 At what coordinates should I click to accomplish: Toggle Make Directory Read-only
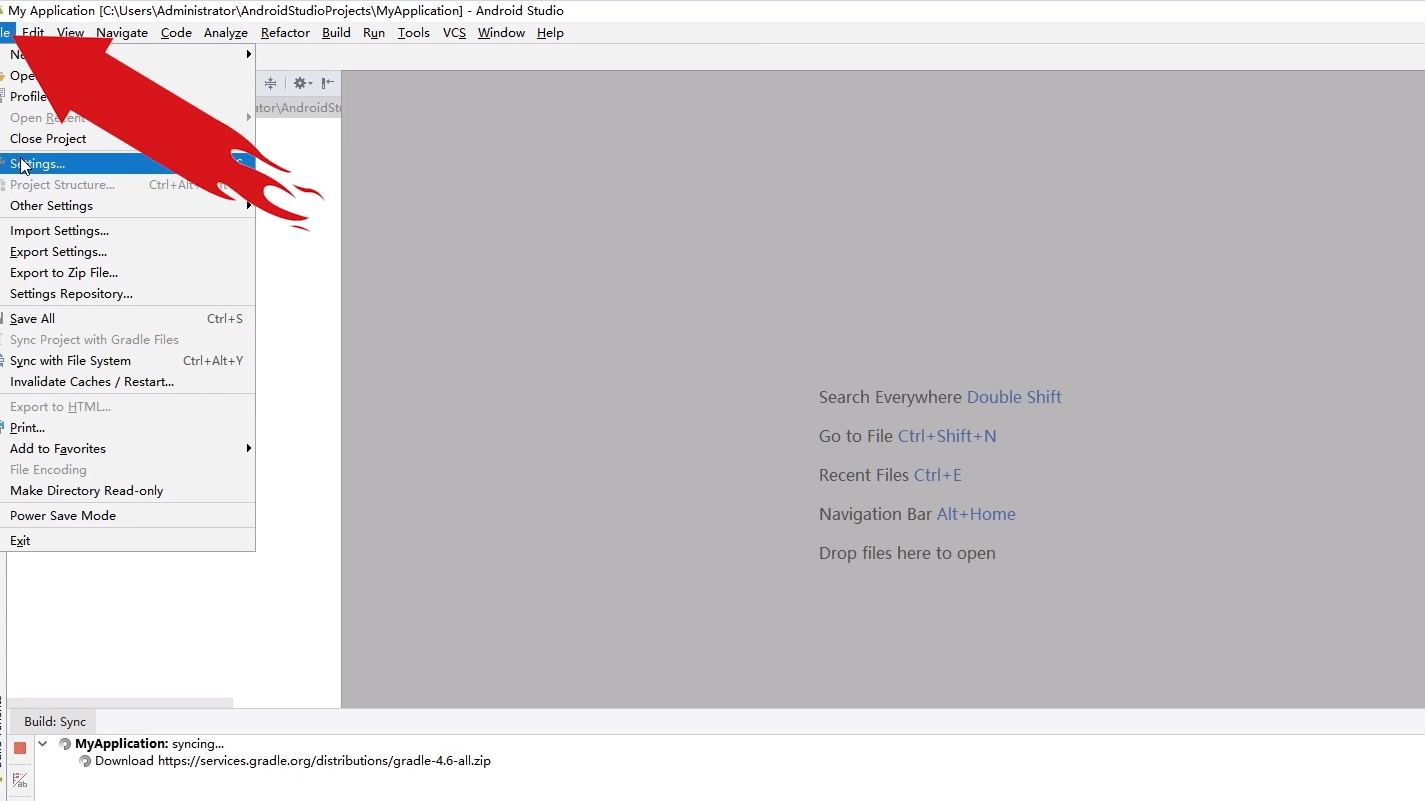pyautogui.click(x=128, y=491)
